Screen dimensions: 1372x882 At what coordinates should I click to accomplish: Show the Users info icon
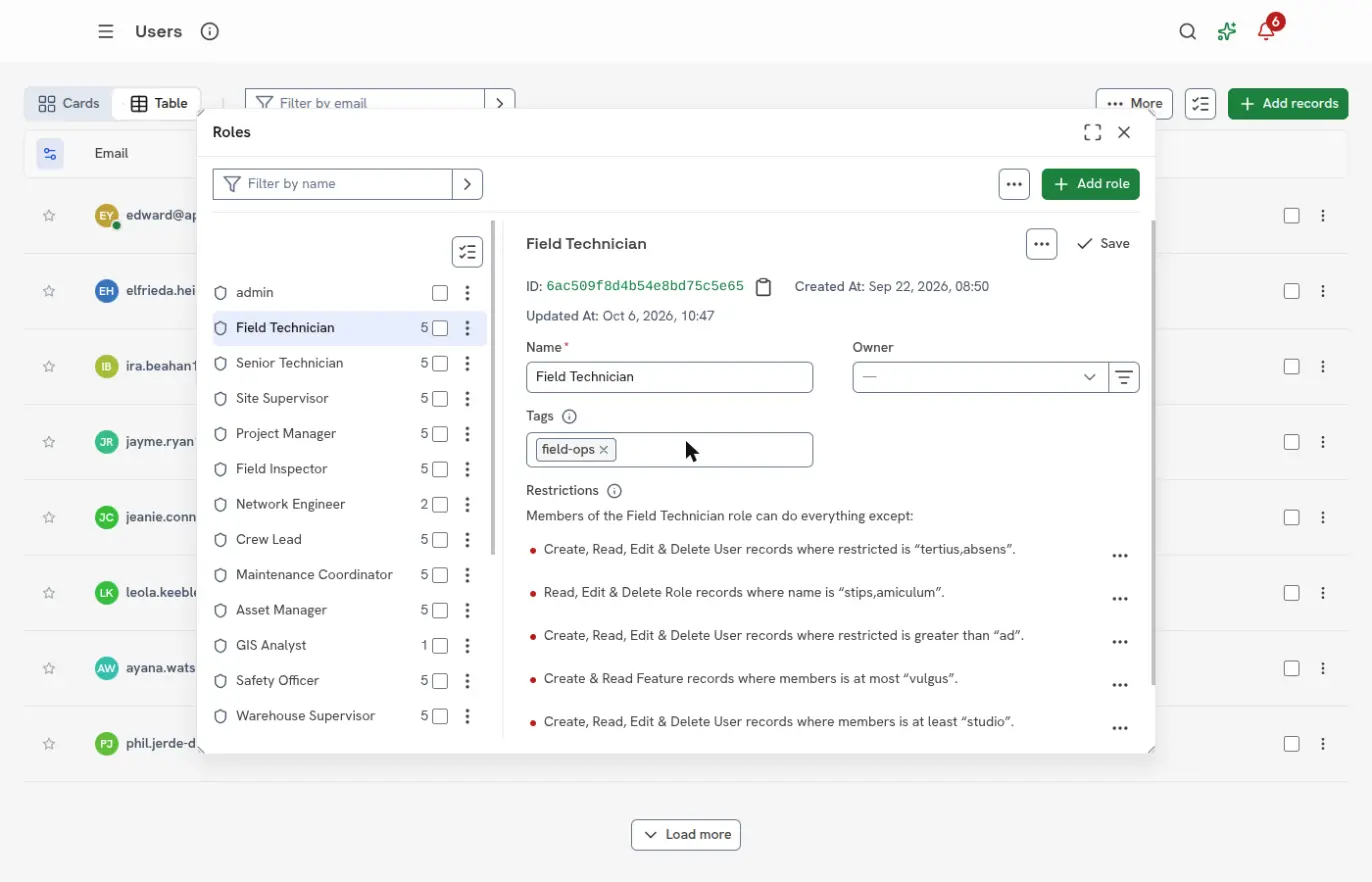[x=210, y=31]
